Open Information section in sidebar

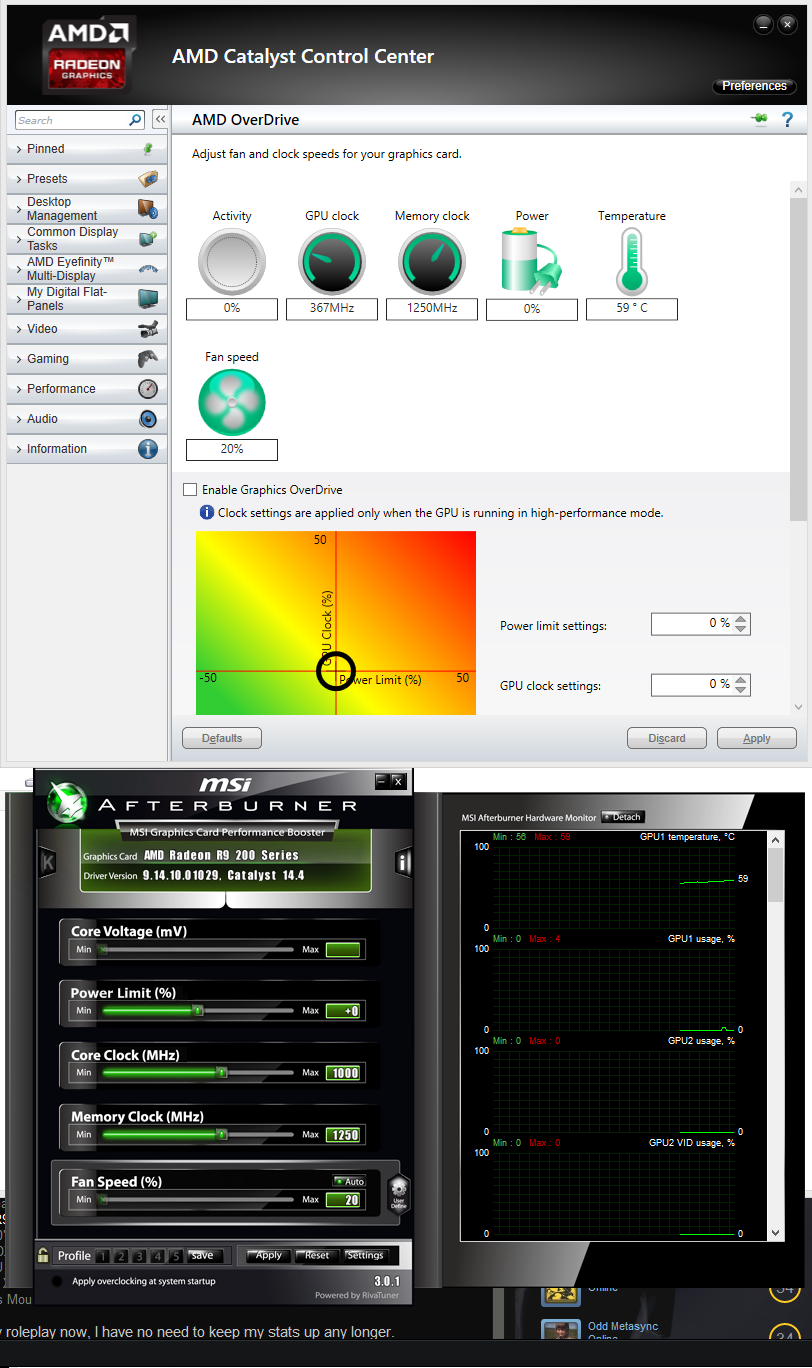click(87, 449)
